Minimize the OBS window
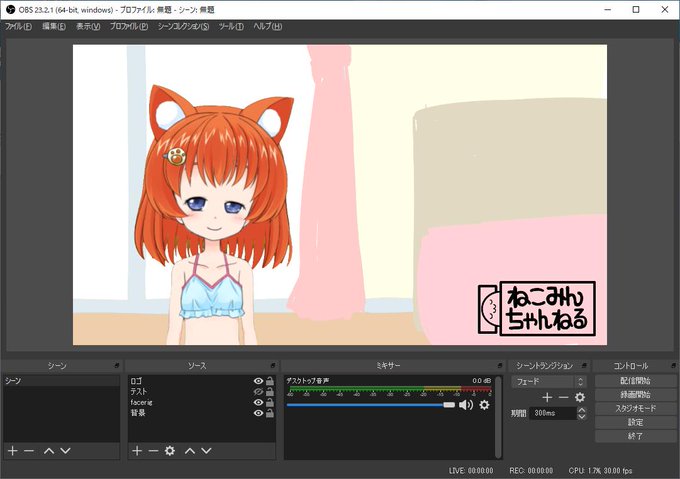680x479 pixels. tap(608, 10)
